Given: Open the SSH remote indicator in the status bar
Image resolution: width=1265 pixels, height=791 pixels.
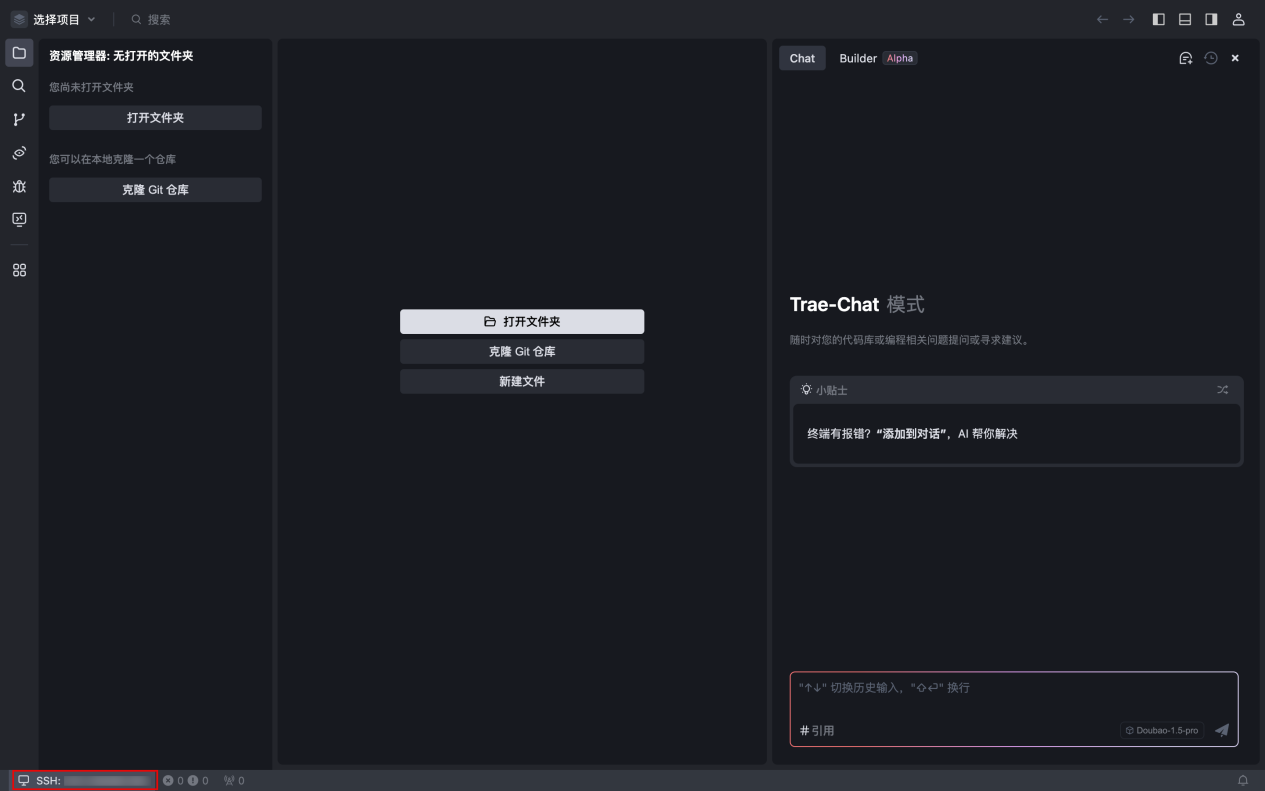Looking at the screenshot, I should (82, 780).
